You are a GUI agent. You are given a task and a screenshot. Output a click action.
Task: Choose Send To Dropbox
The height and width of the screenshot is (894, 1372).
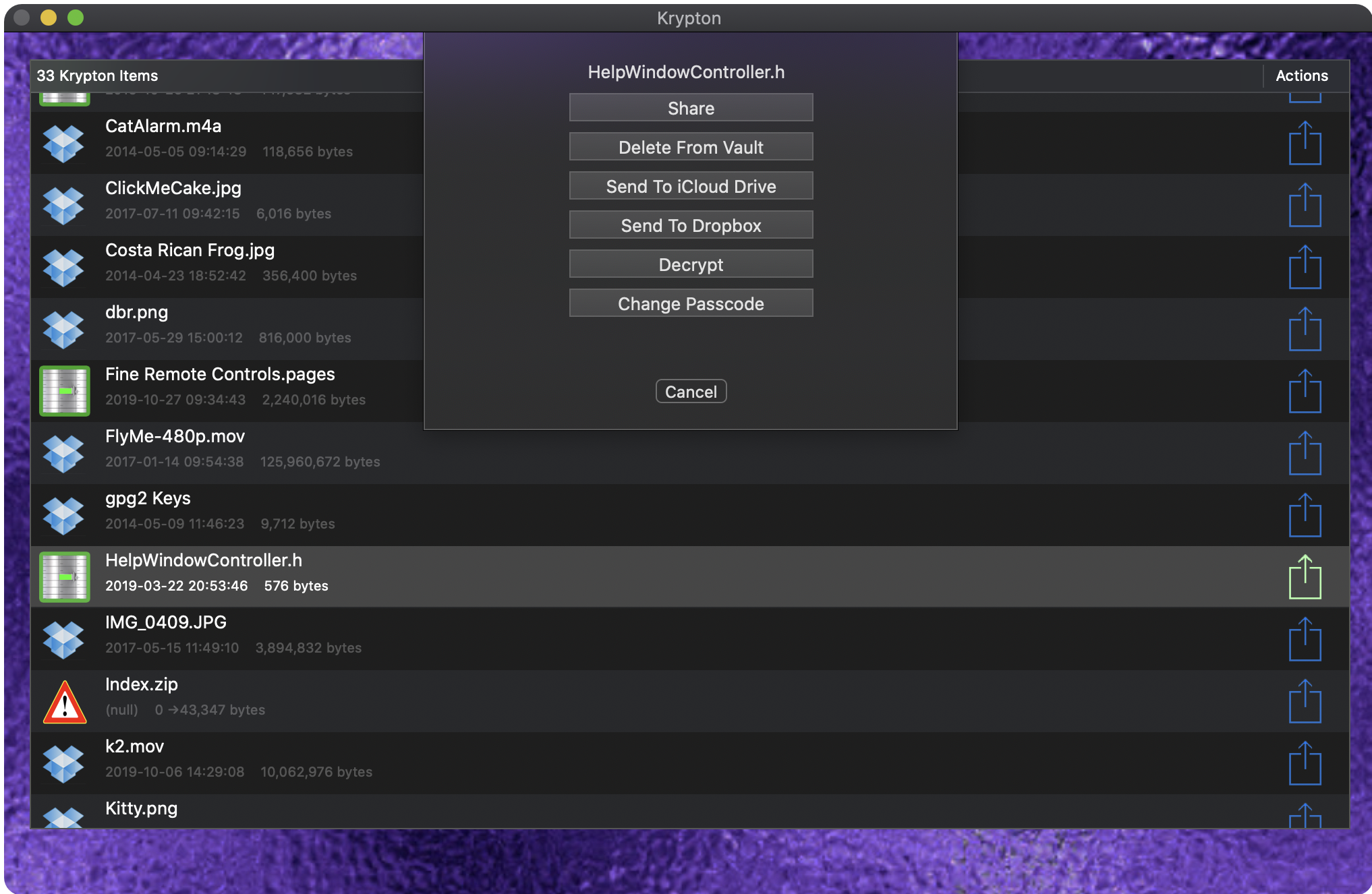691,225
